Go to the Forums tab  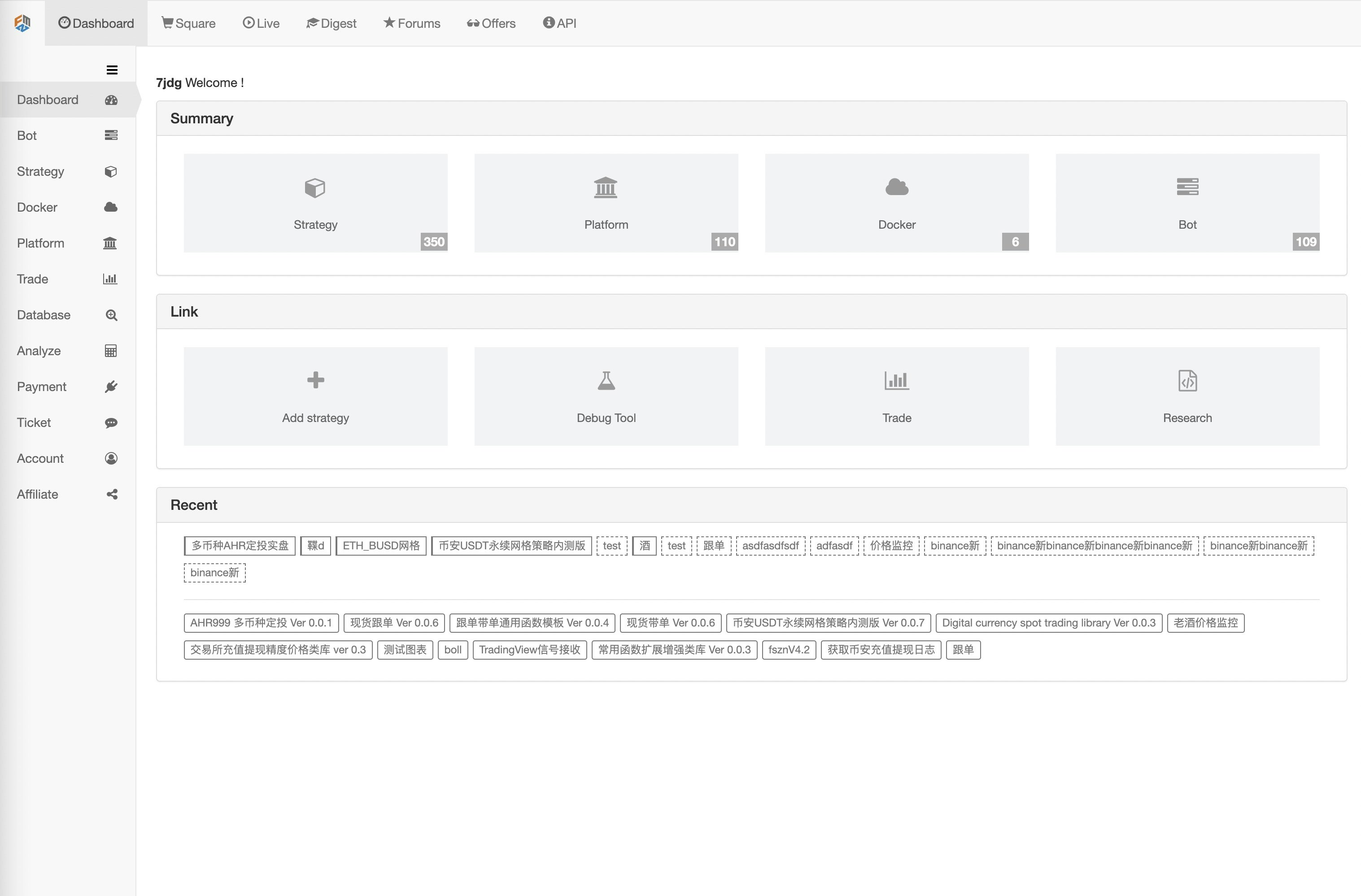(412, 23)
